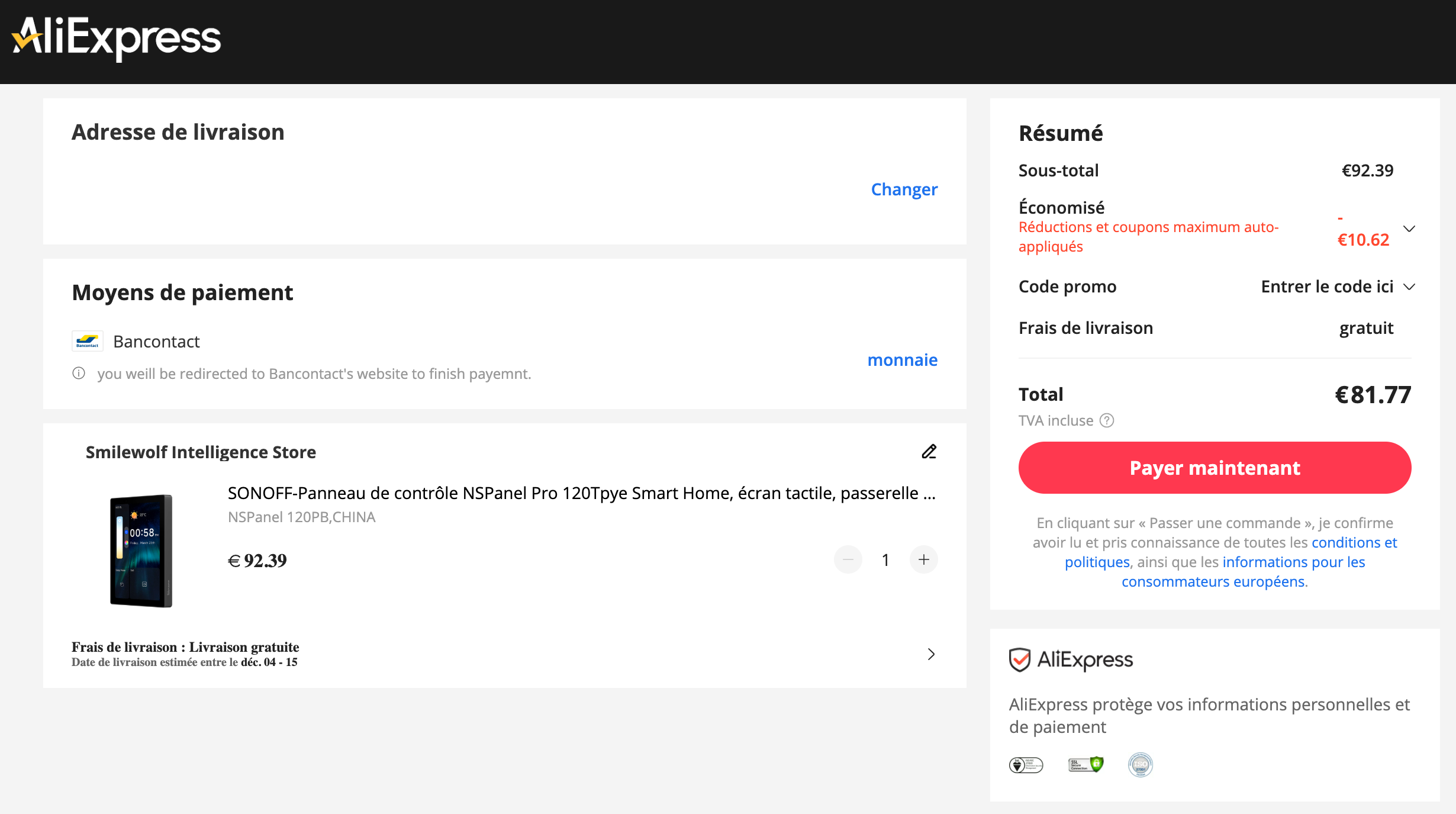Click the Bancontact payment logo

point(88,342)
